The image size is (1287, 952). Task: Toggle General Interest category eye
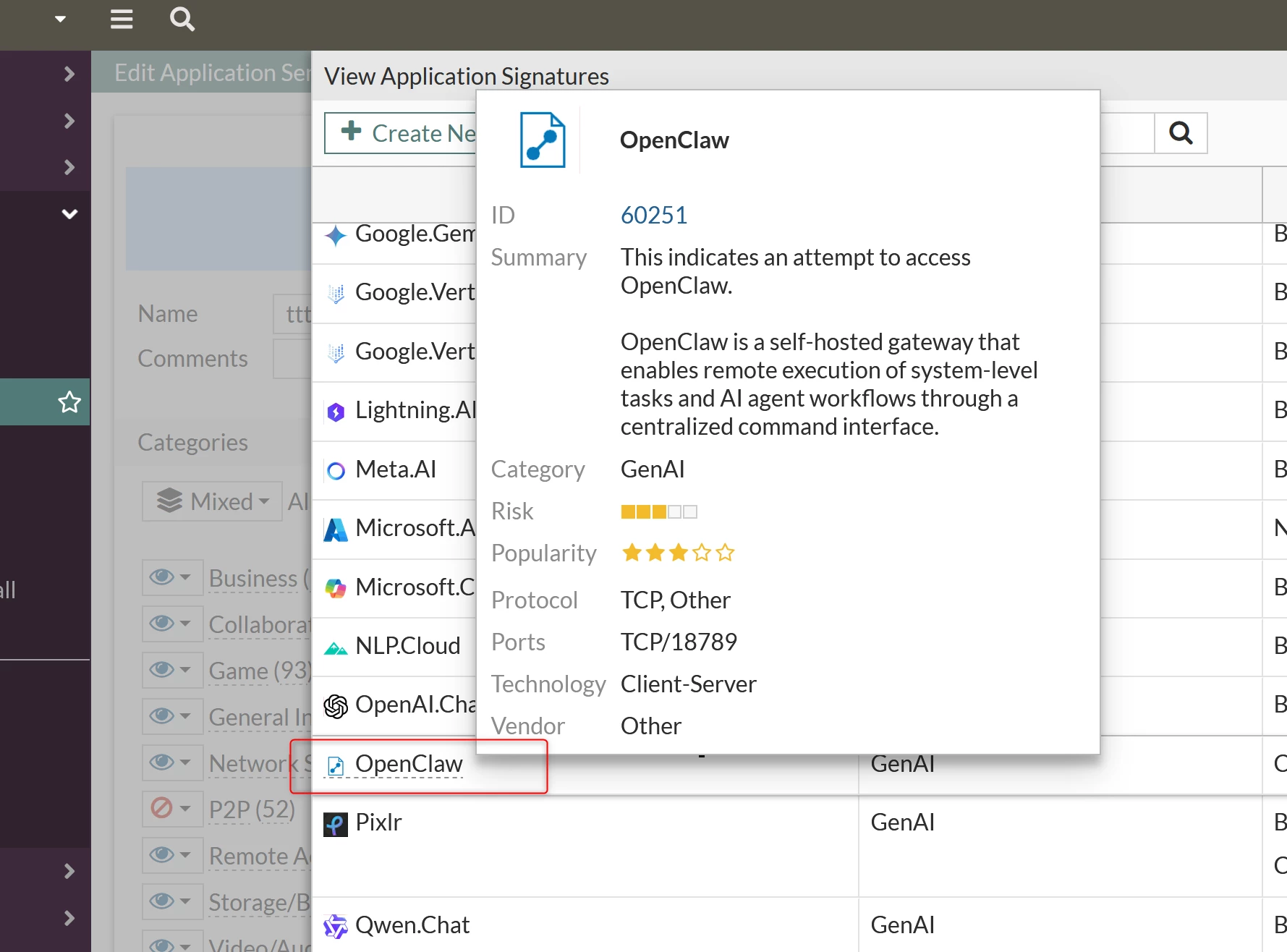171,716
